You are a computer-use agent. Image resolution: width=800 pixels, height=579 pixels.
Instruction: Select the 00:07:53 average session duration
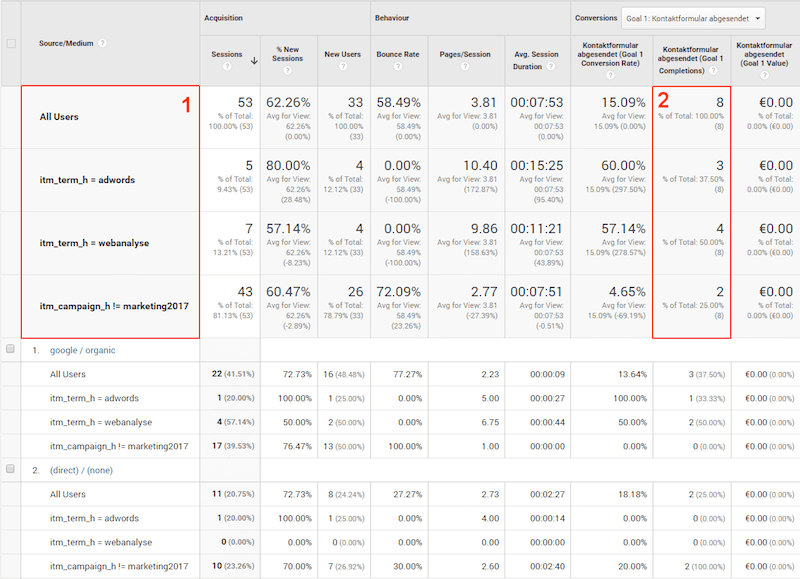click(537, 103)
